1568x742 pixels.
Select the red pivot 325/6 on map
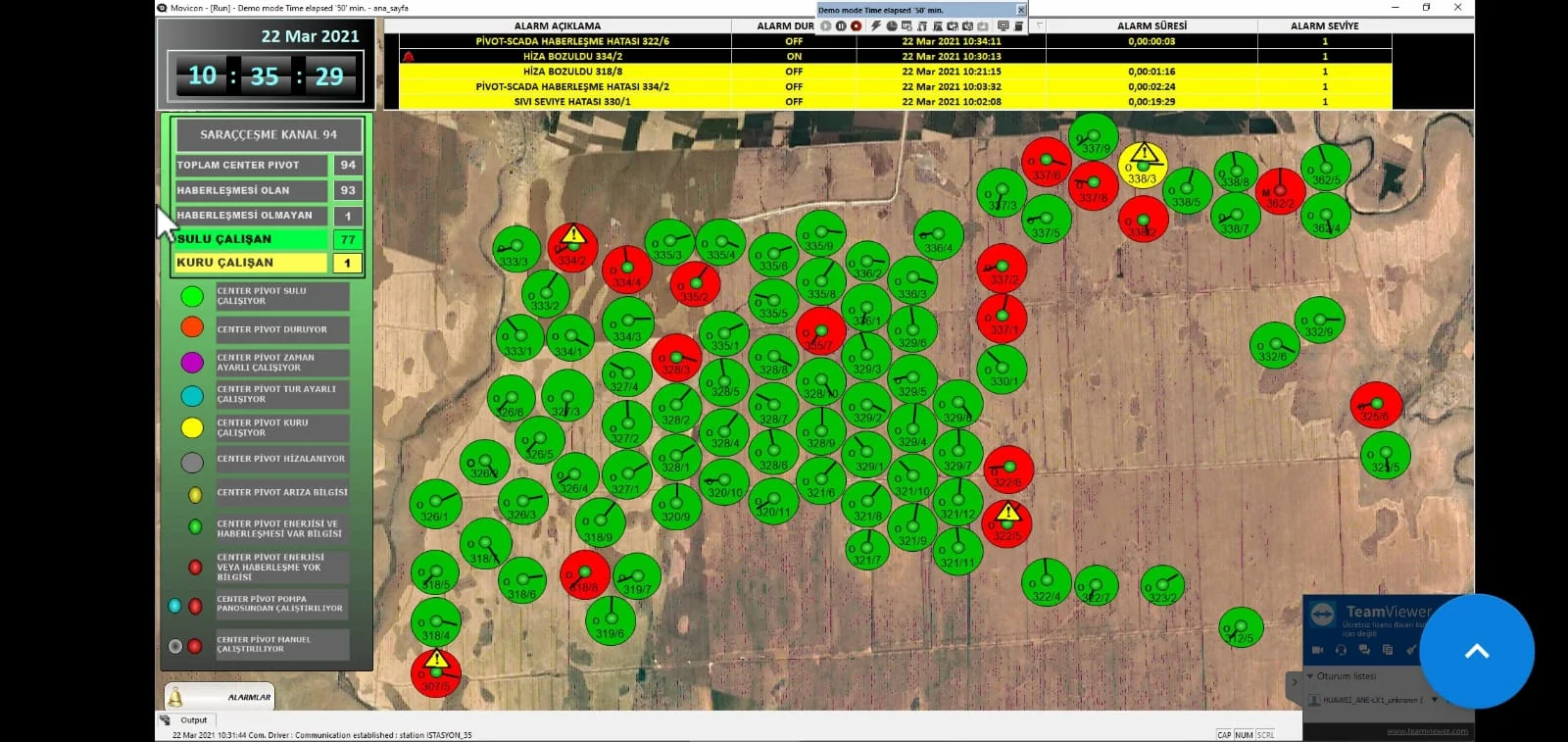[x=1375, y=405]
